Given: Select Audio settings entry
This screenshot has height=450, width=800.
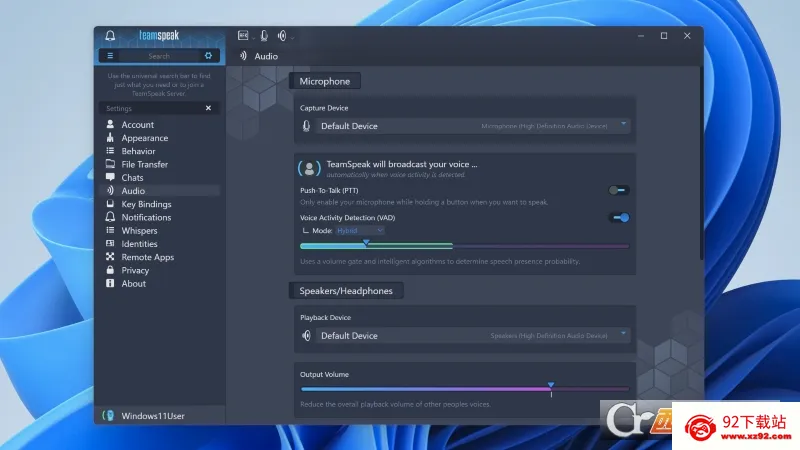Looking at the screenshot, I should (x=159, y=190).
